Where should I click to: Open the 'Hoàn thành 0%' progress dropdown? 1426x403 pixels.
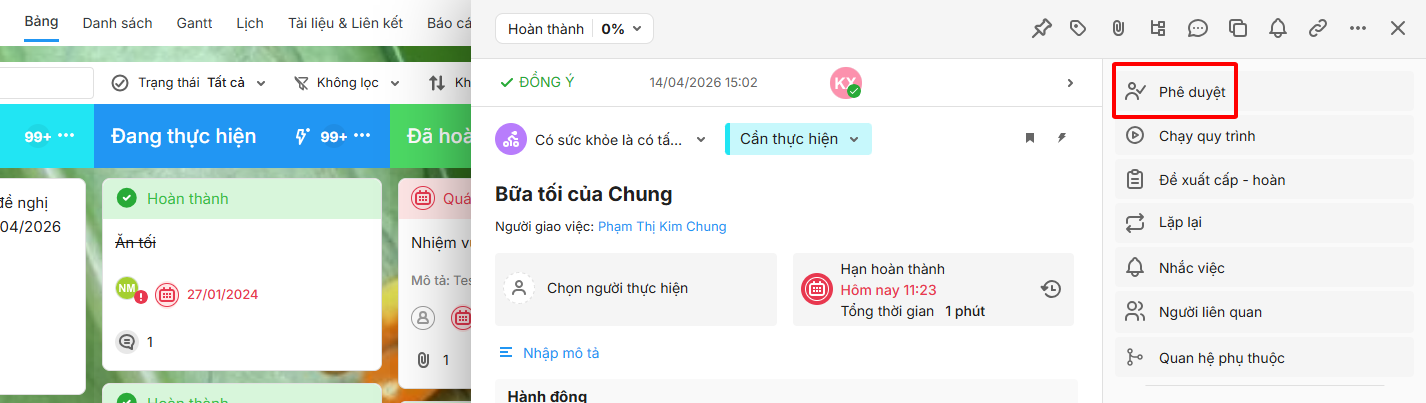574,29
